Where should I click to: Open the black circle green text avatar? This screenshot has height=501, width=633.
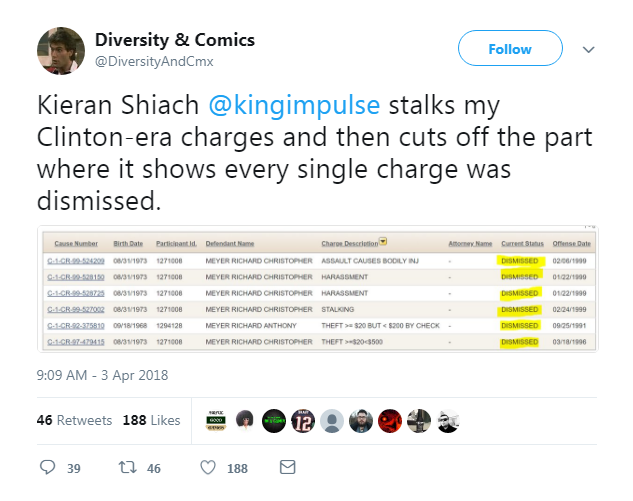coord(274,421)
